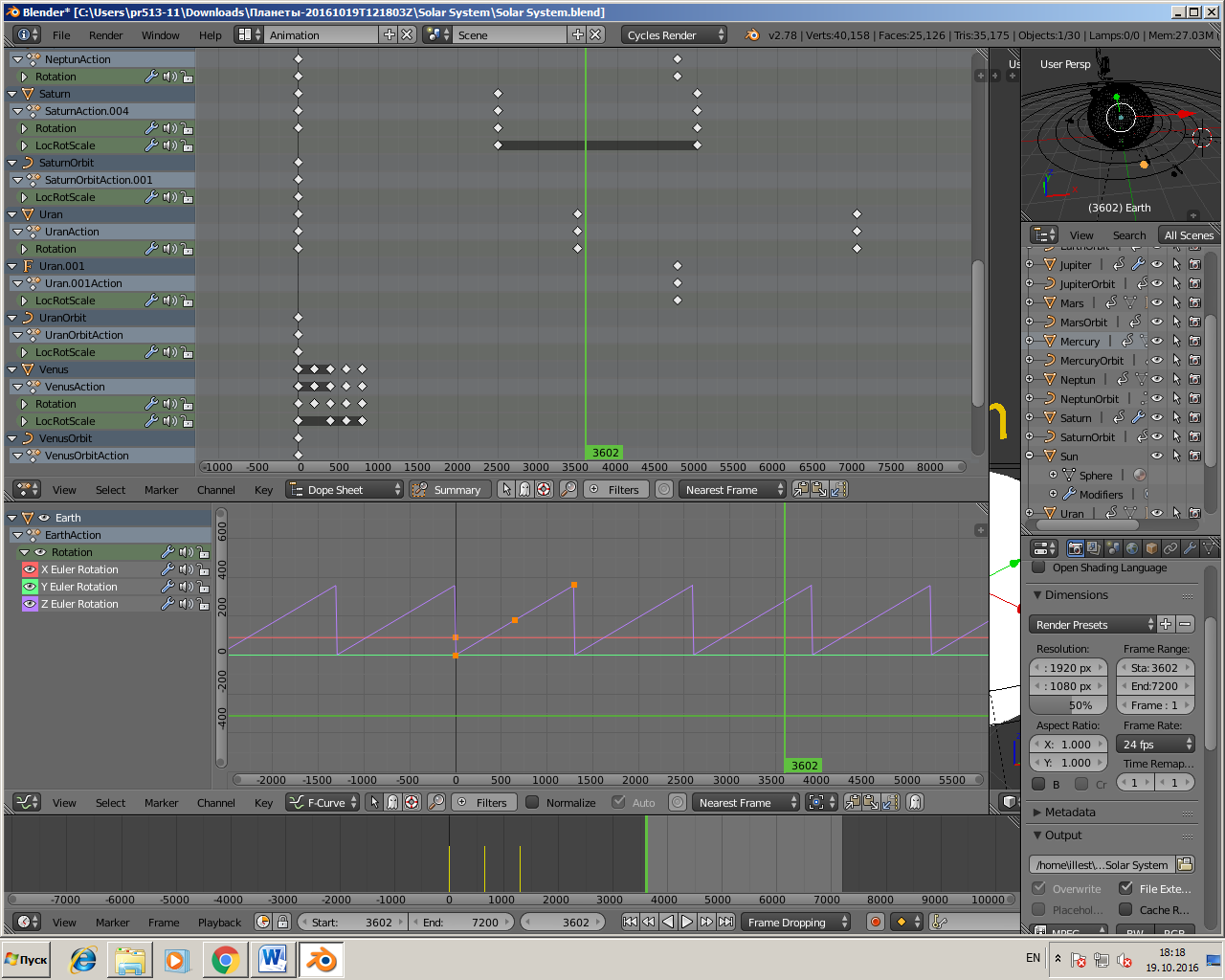The width and height of the screenshot is (1225, 980).
Task: Click the Graph editor ghost curves icon
Action: [x=915, y=802]
